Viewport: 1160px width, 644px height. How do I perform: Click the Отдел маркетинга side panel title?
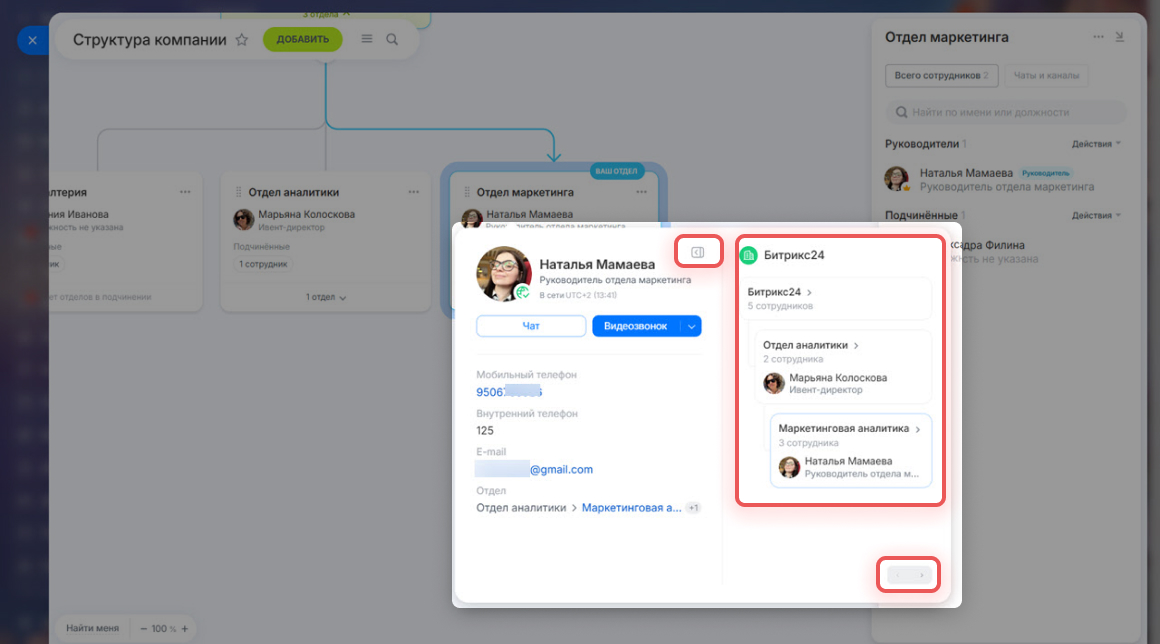[947, 37]
